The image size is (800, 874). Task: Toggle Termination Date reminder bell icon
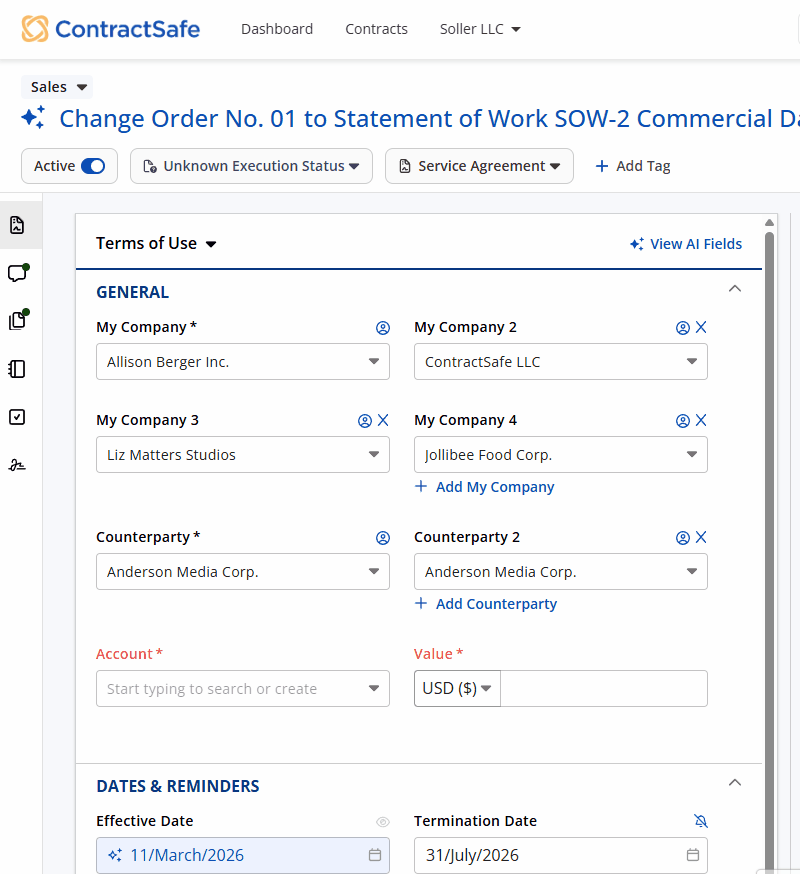pos(700,821)
